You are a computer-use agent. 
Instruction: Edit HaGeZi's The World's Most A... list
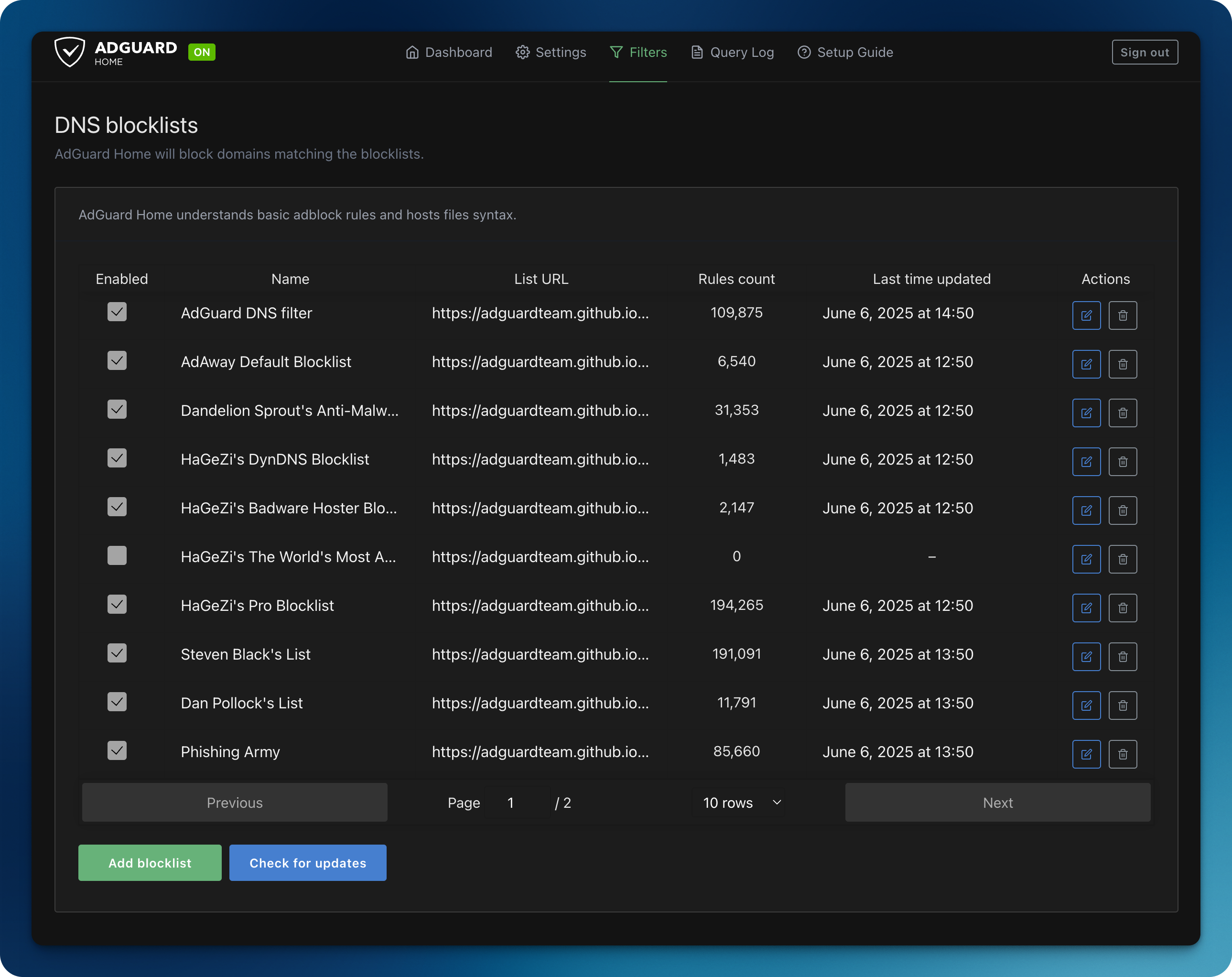(x=1086, y=559)
